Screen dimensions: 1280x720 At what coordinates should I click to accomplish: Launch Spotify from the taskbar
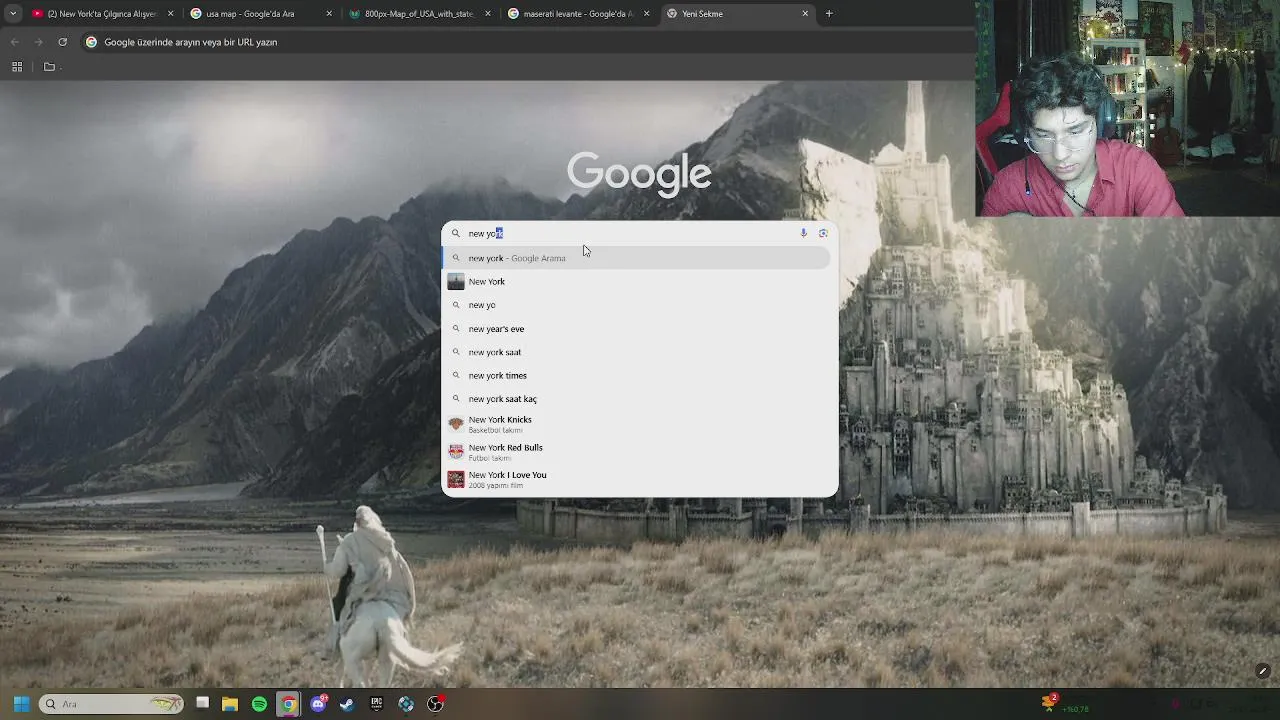[259, 704]
